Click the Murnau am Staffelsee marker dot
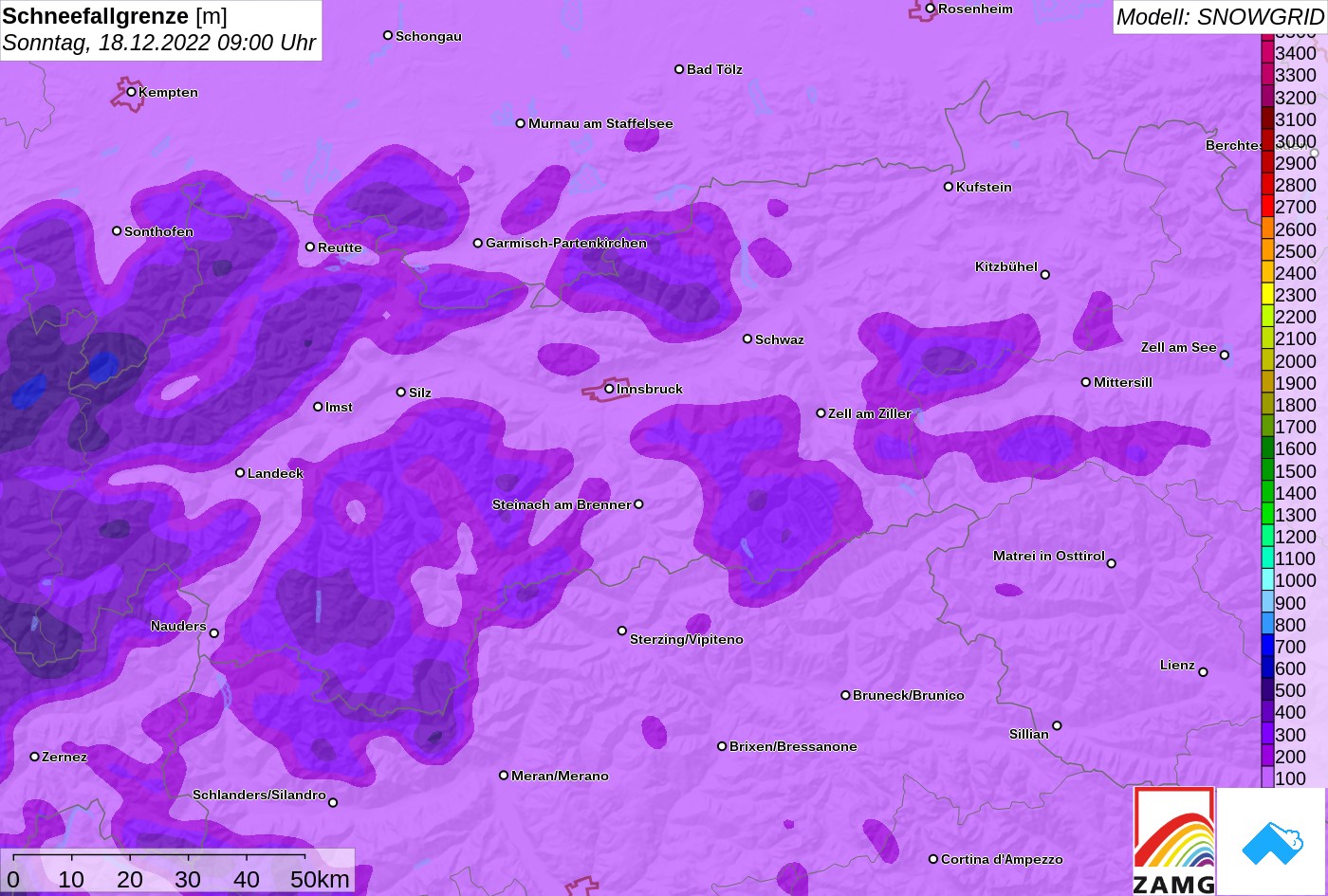This screenshot has width=1328, height=896. coord(521,123)
